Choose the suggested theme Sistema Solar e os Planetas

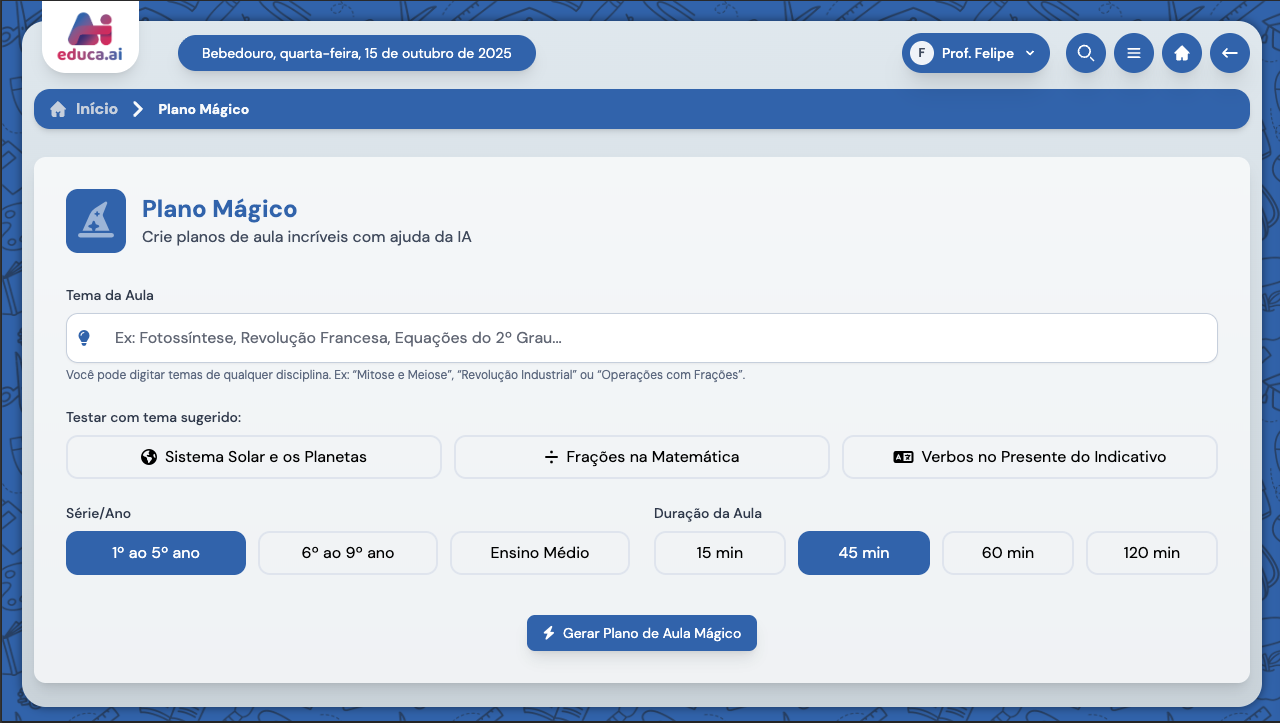[x=253, y=456]
